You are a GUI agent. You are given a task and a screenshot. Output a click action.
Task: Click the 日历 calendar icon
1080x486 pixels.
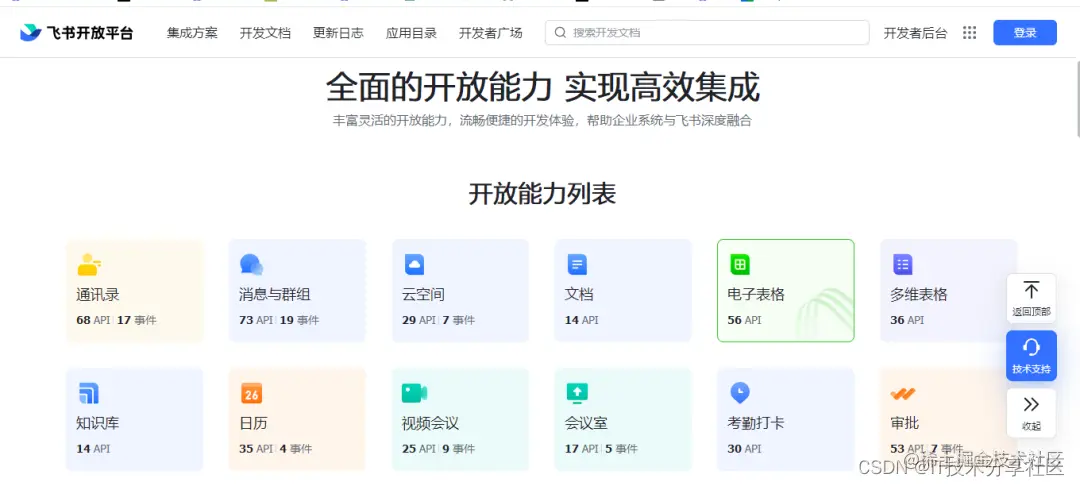(x=251, y=393)
